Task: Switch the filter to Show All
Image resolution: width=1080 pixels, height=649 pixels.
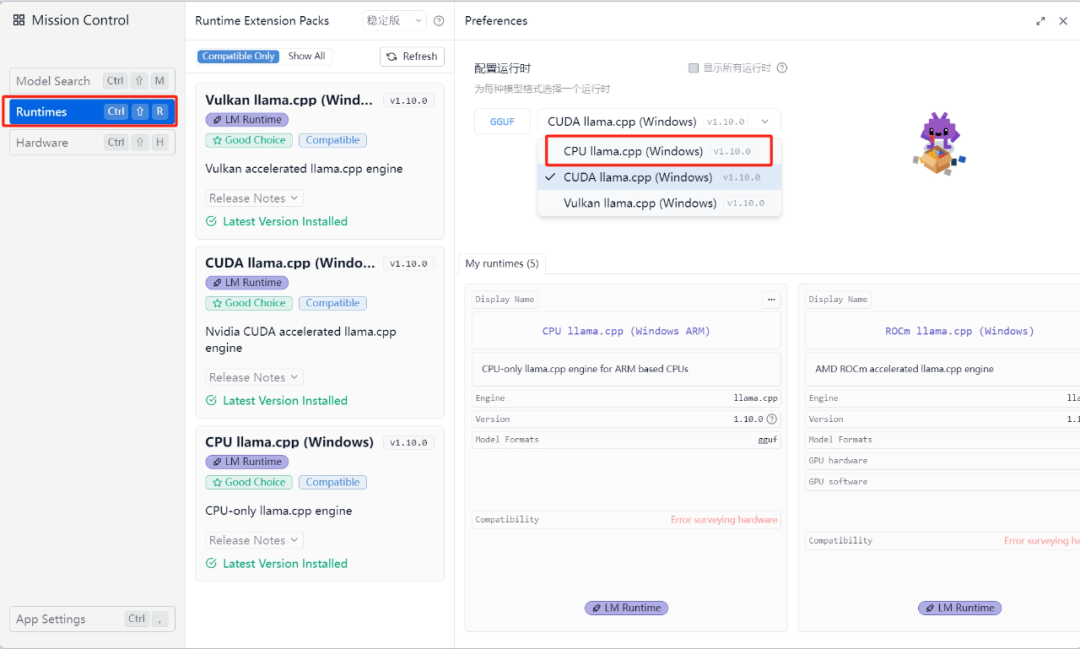Action: (x=307, y=56)
